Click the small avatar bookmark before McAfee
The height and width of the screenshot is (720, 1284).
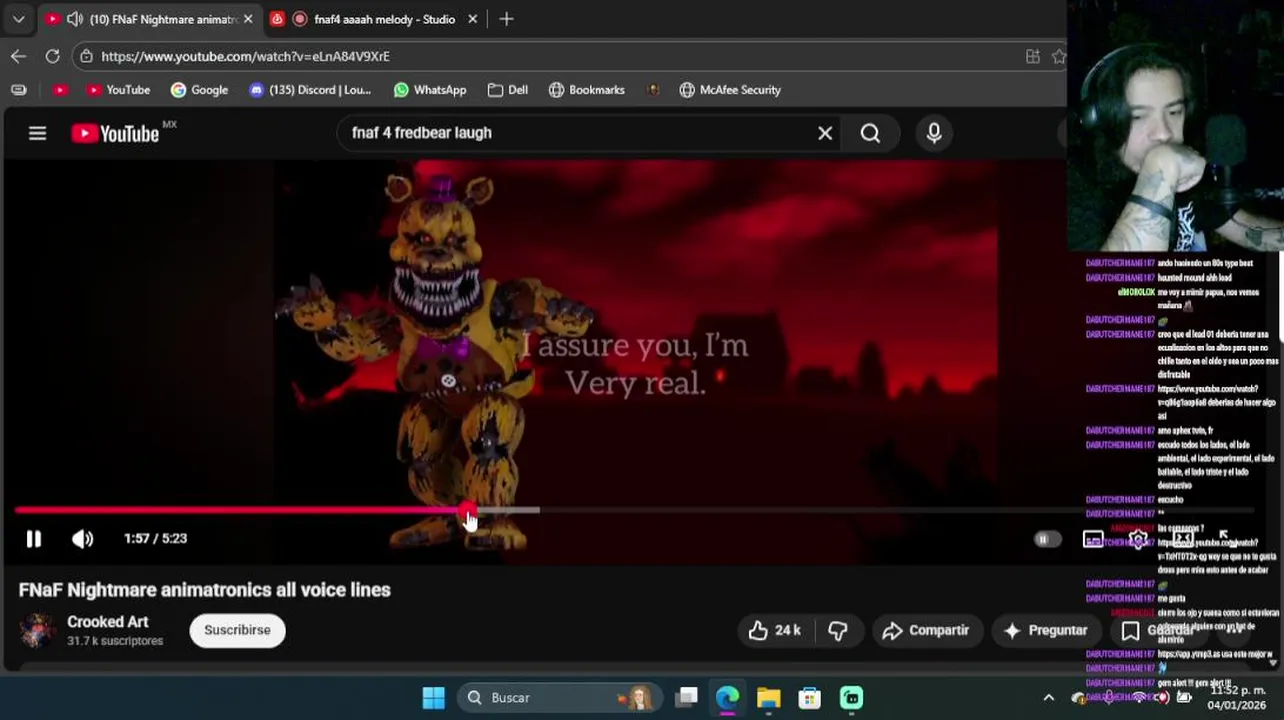point(653,90)
